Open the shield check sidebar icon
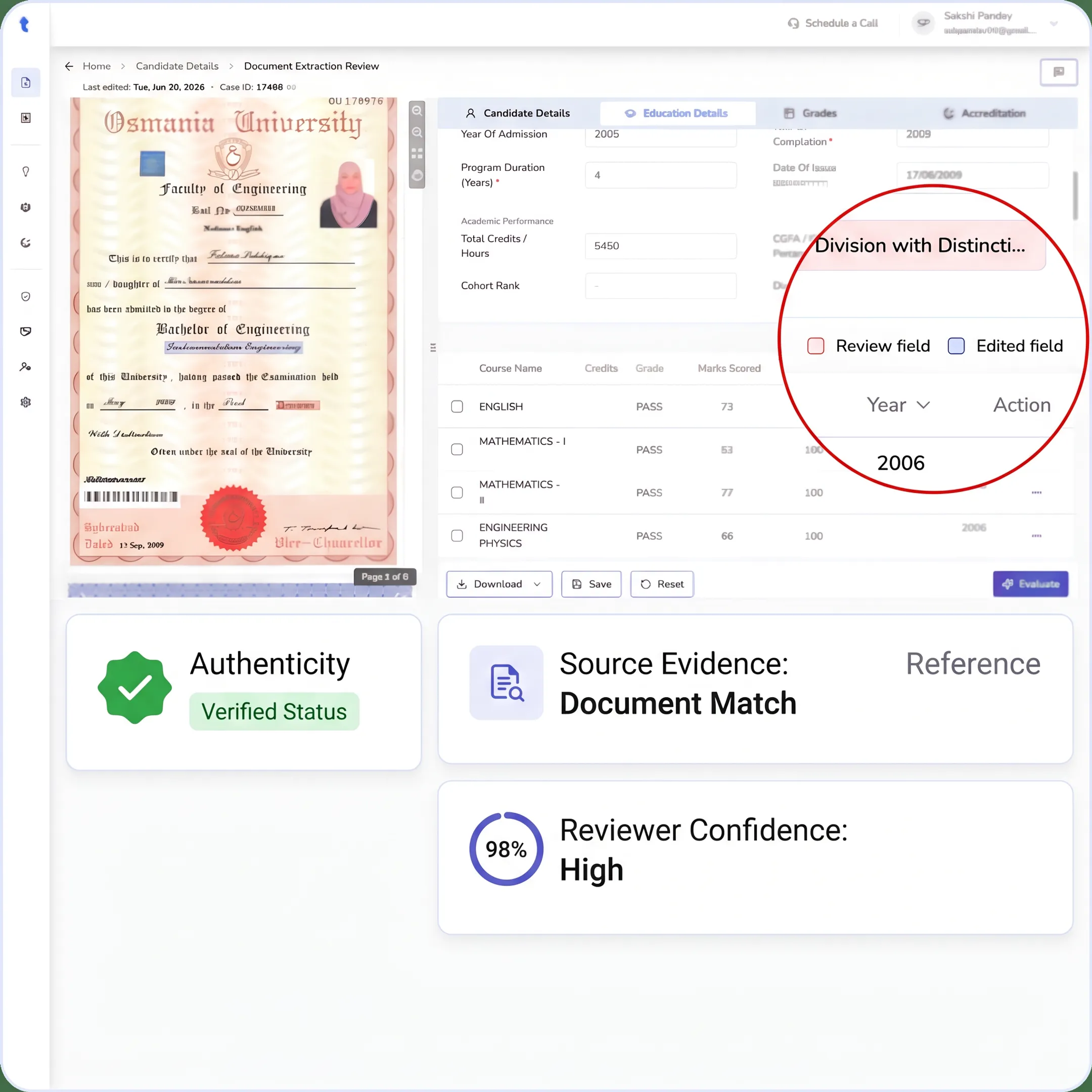1092x1092 pixels. [x=26, y=297]
